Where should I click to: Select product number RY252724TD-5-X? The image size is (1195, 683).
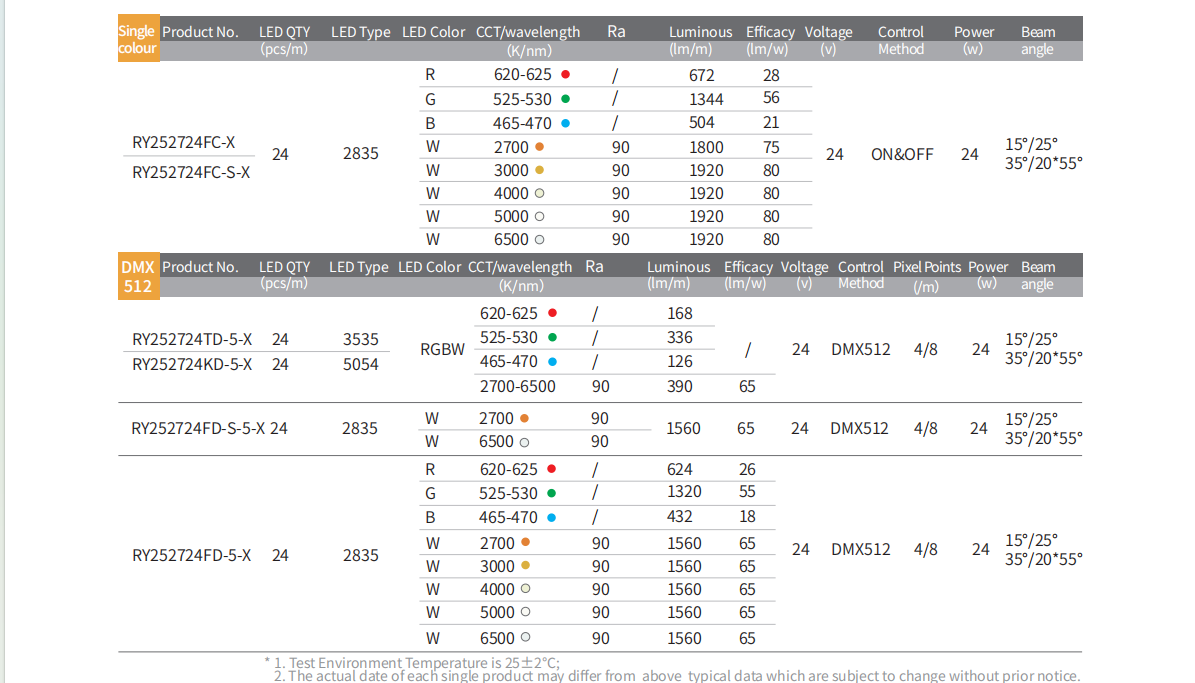tap(192, 339)
